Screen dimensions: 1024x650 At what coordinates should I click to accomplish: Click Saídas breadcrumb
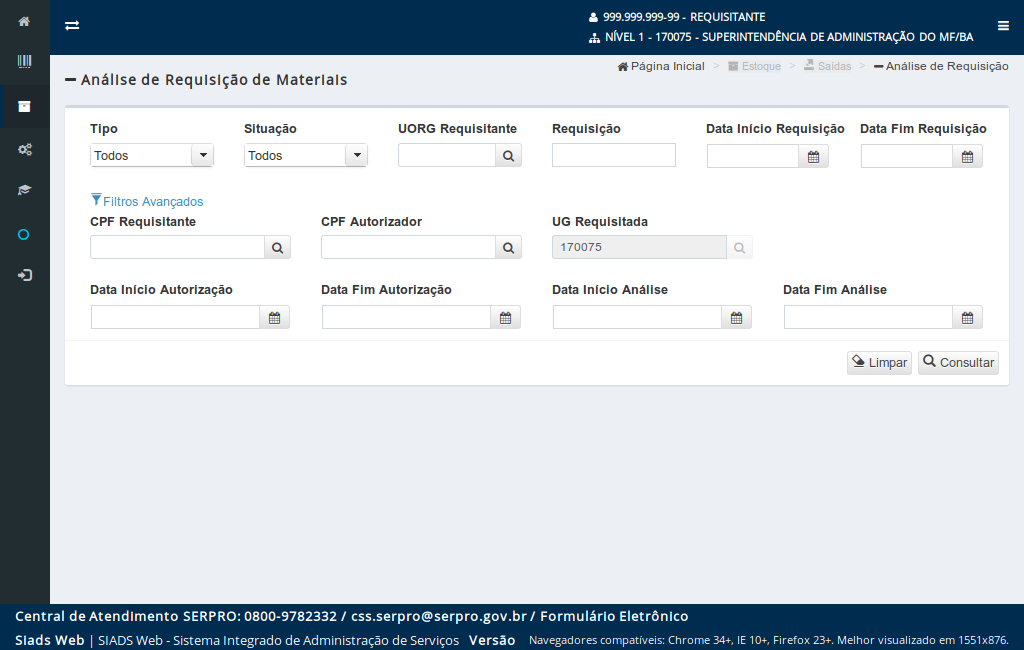[x=827, y=66]
